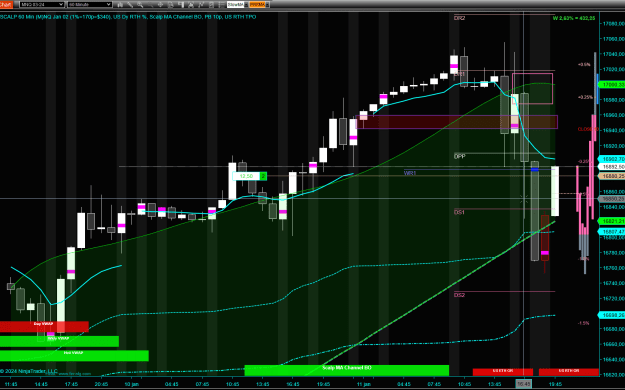Toggle the green Wkly VWAP button

pyautogui.click(x=59, y=341)
